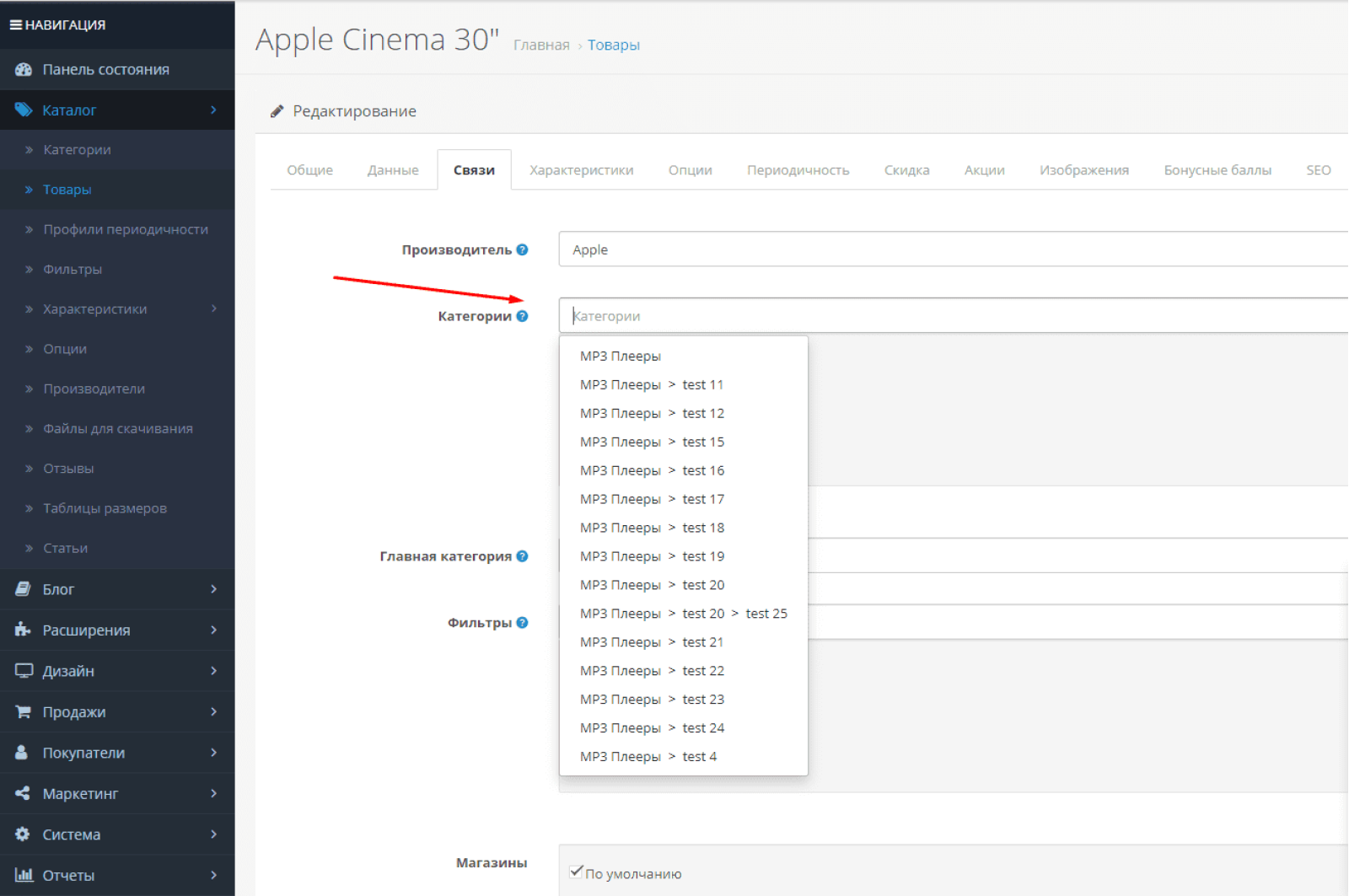Switch to the Общие tab

pyautogui.click(x=309, y=170)
